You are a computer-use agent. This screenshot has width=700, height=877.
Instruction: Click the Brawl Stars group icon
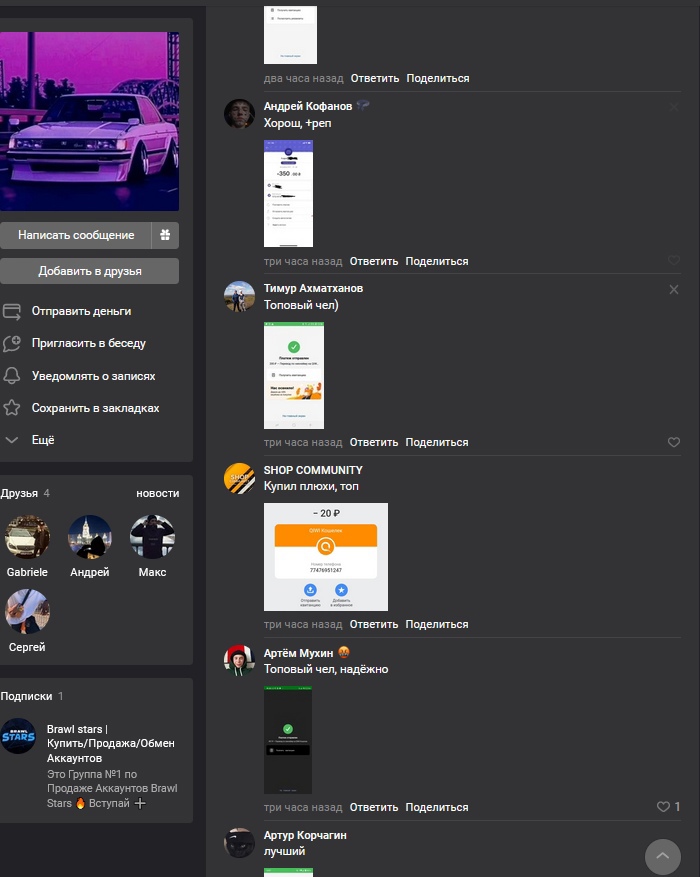coord(18,737)
